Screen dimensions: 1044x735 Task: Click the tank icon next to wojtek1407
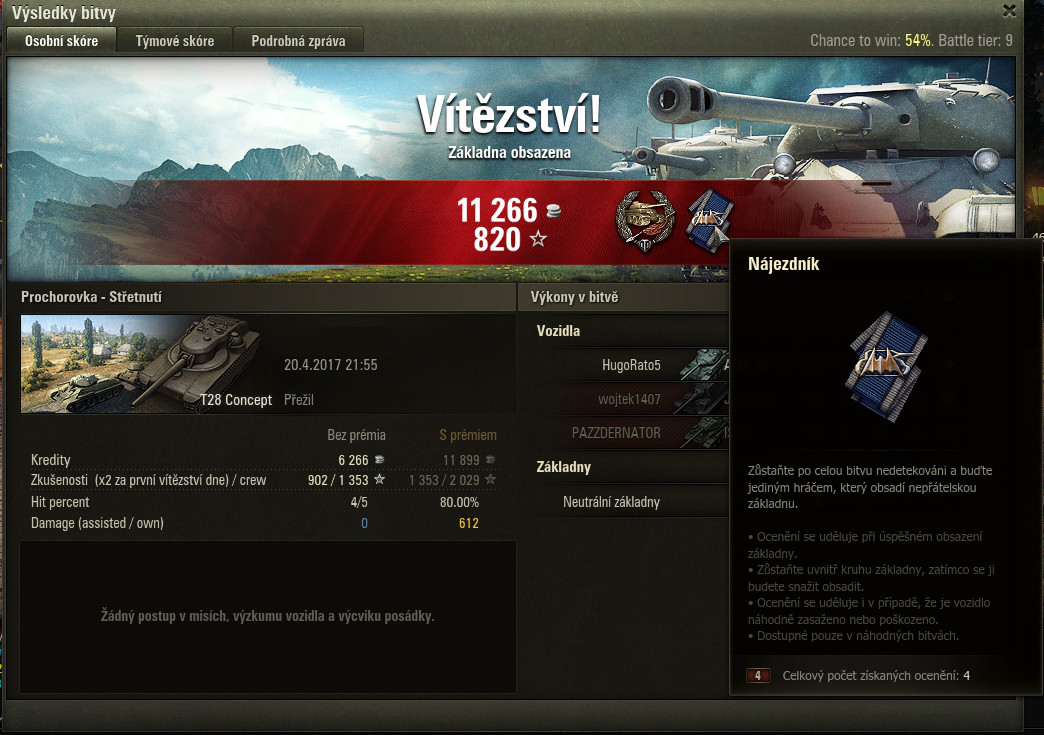tap(706, 398)
